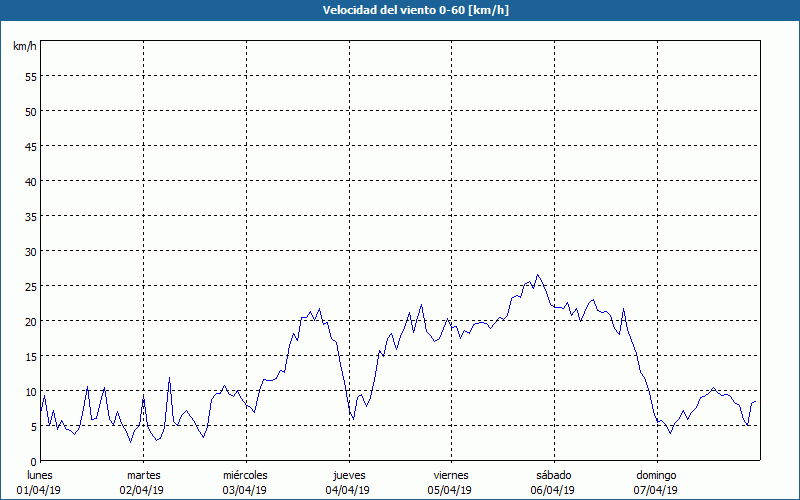
Task: Click the highest wind peak before sábado
Action: [537, 274]
